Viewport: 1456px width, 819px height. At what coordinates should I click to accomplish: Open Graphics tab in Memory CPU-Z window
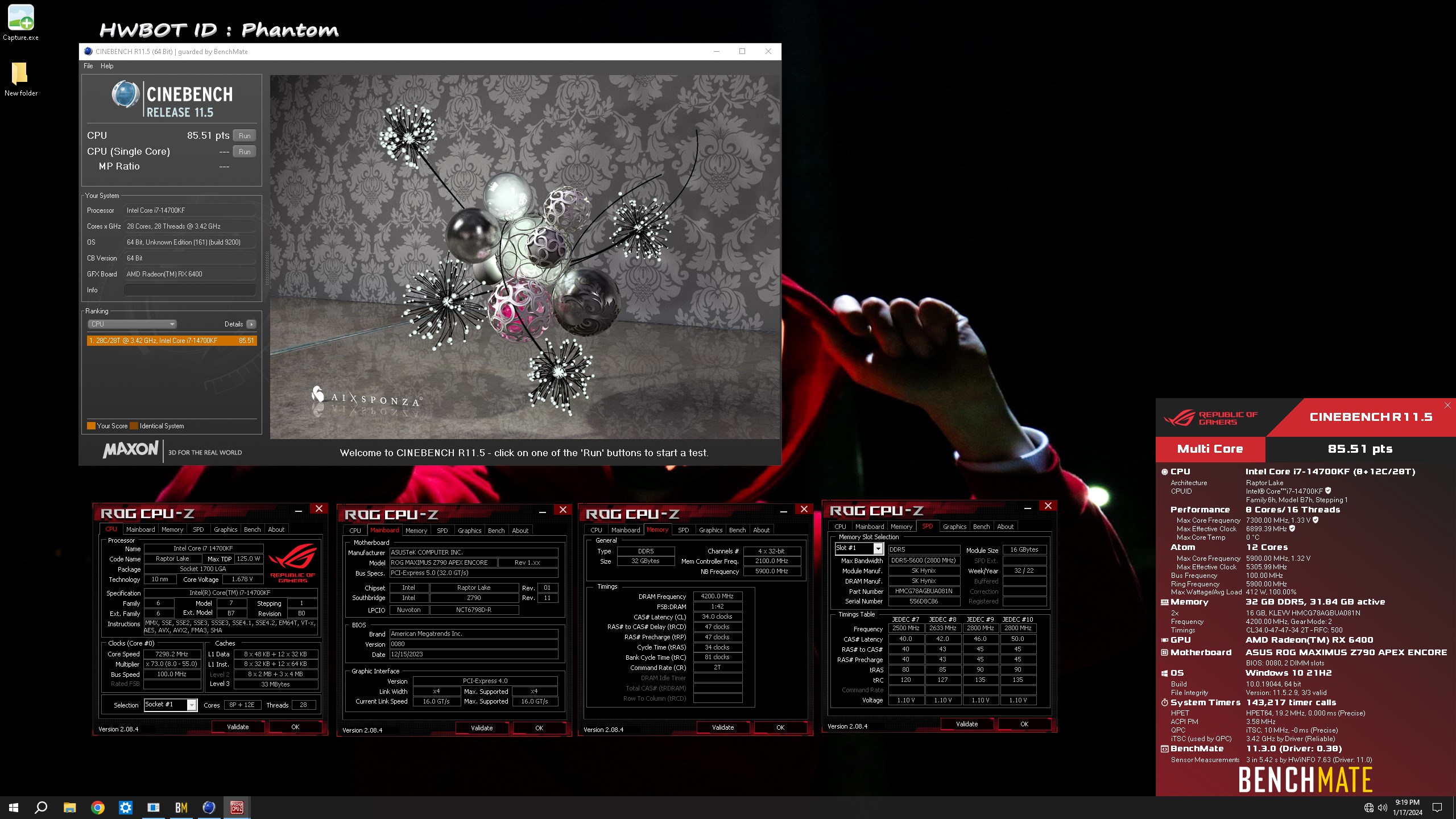(711, 530)
